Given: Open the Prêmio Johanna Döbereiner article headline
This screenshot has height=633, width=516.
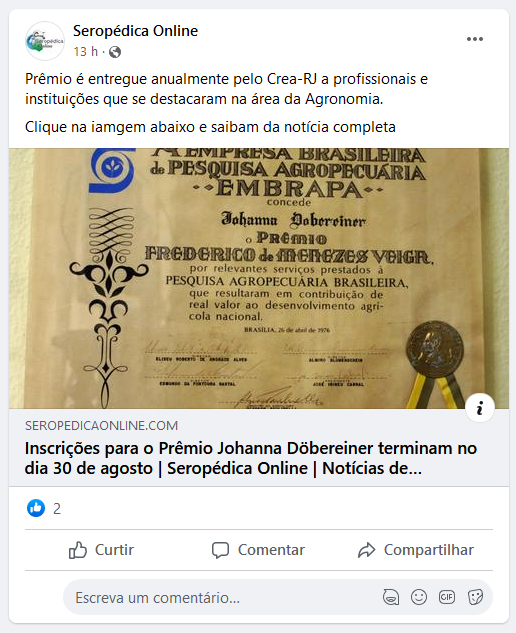Looking at the screenshot, I should coord(251,458).
